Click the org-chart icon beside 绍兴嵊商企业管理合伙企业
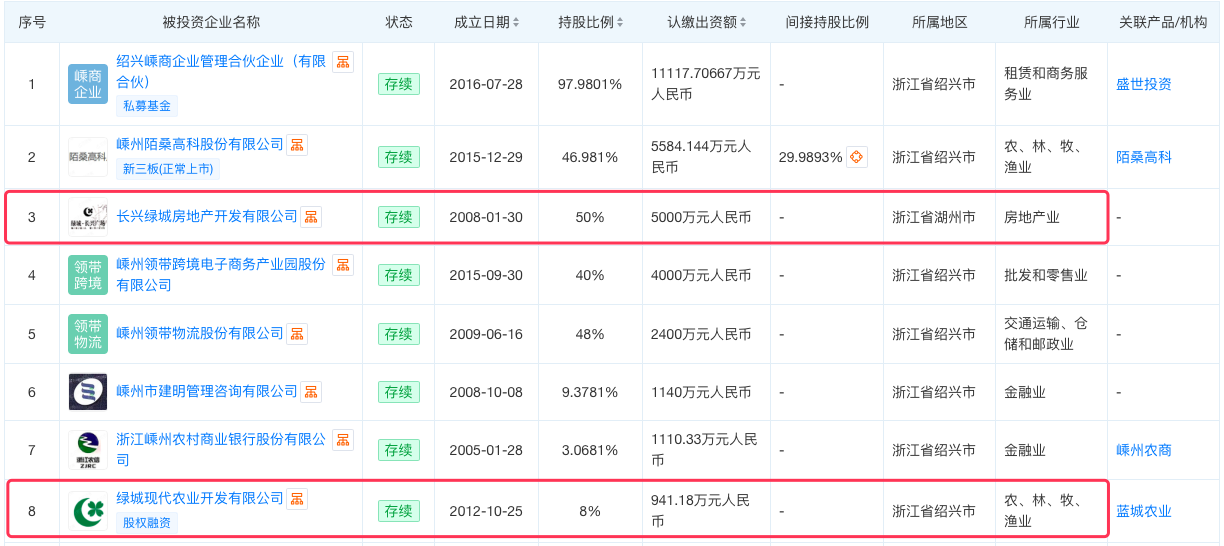 click(x=343, y=63)
